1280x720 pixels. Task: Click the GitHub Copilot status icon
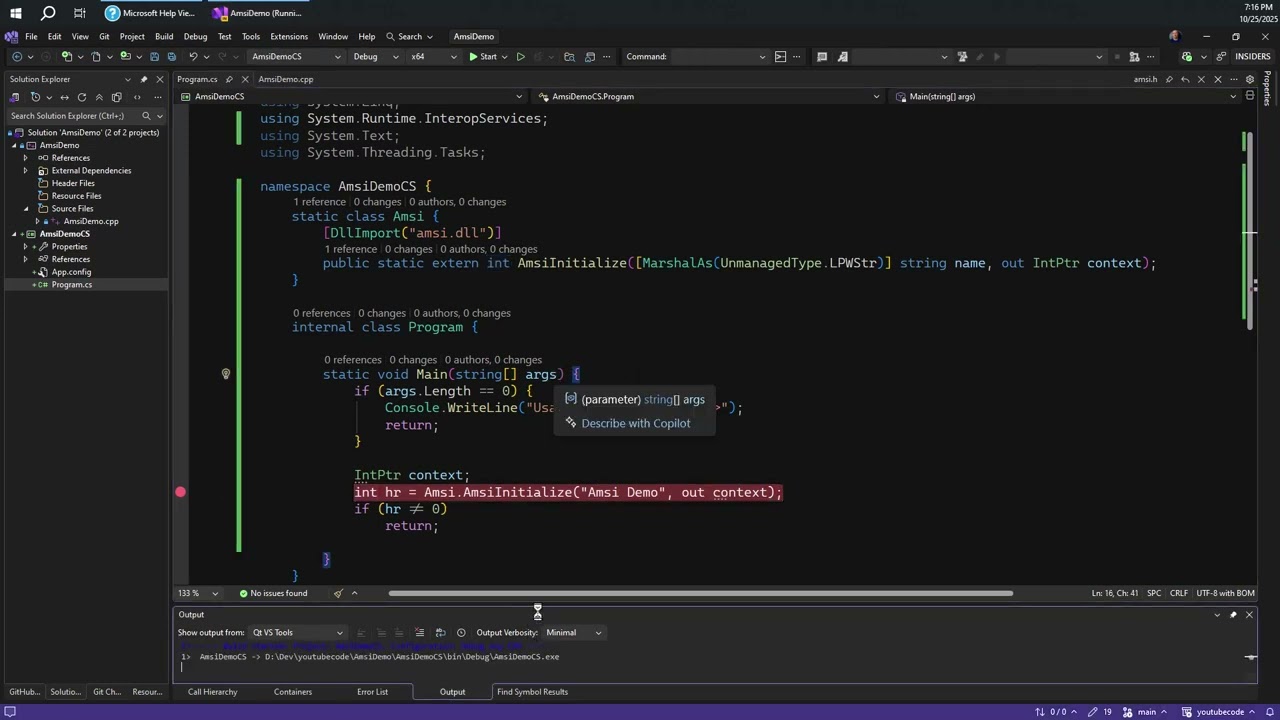[x=1186, y=56]
